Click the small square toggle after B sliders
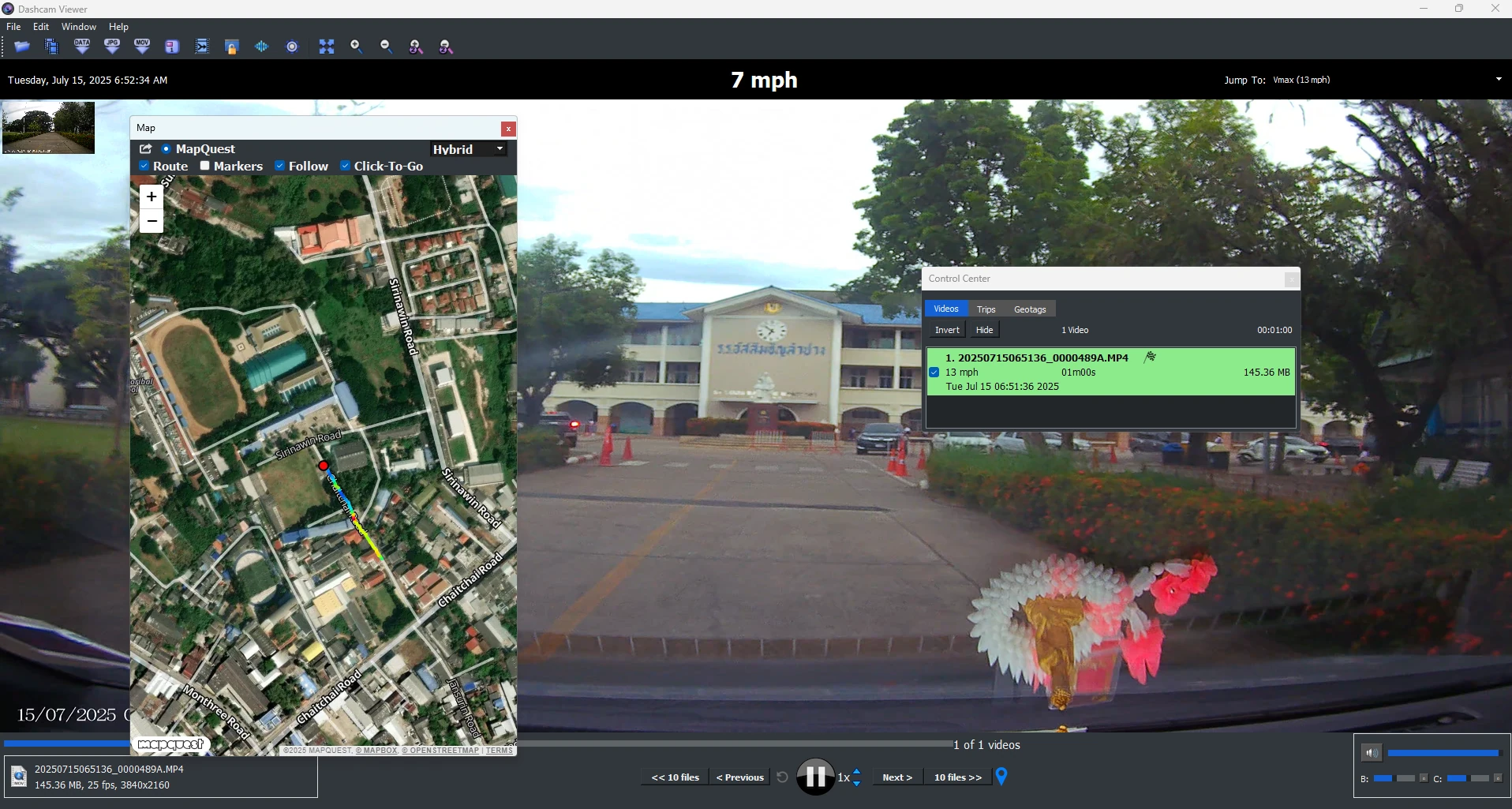This screenshot has height=809, width=1512. coord(1424,778)
